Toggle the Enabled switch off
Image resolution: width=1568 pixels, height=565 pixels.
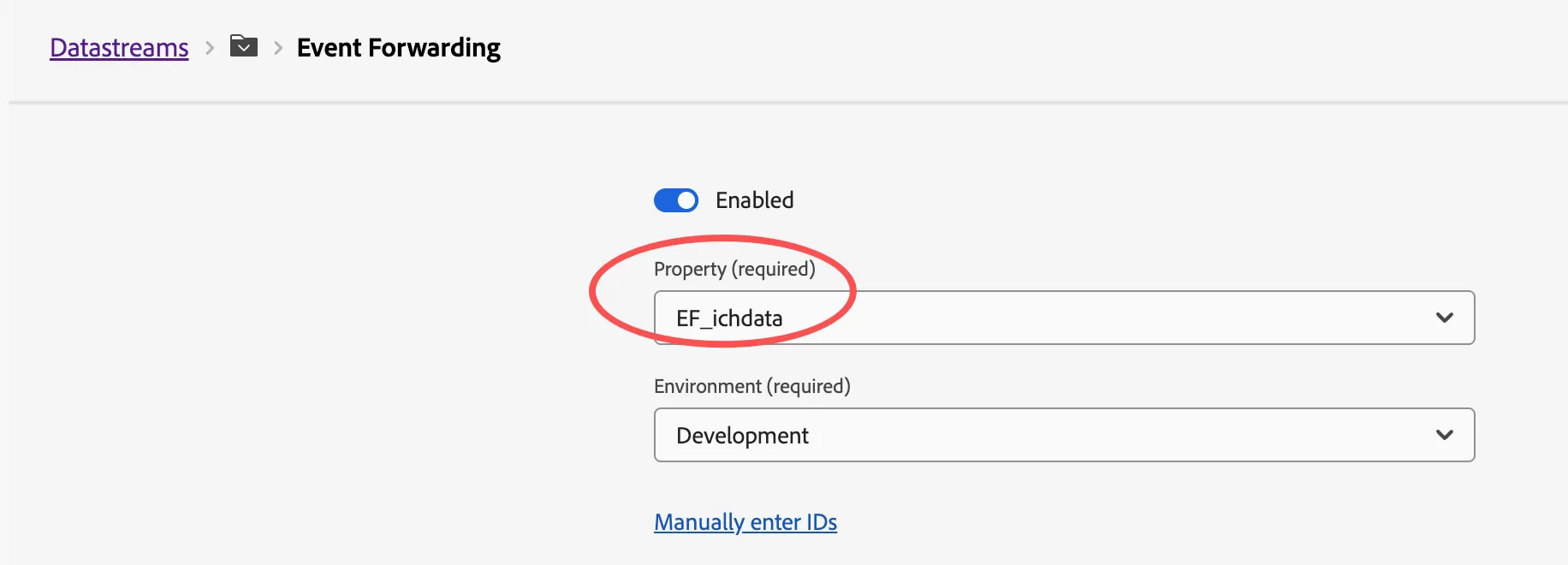(x=676, y=200)
